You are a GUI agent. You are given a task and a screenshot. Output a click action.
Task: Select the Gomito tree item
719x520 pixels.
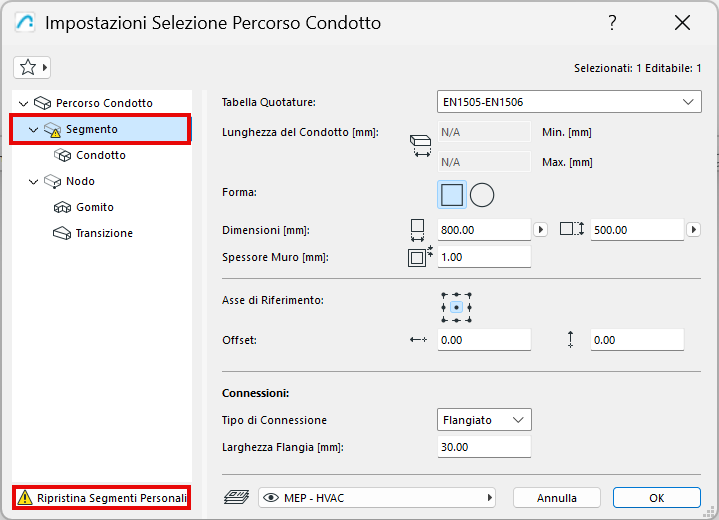[x=94, y=207]
